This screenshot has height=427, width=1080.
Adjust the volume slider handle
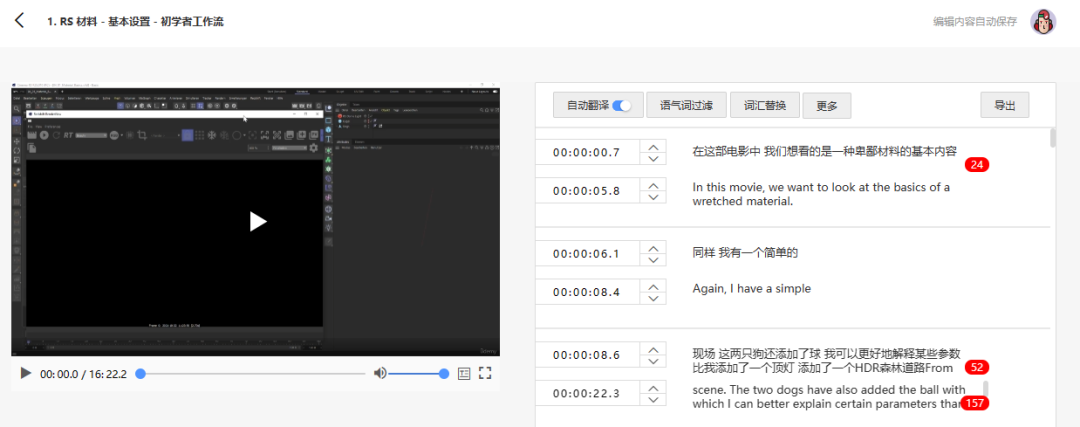[444, 373]
